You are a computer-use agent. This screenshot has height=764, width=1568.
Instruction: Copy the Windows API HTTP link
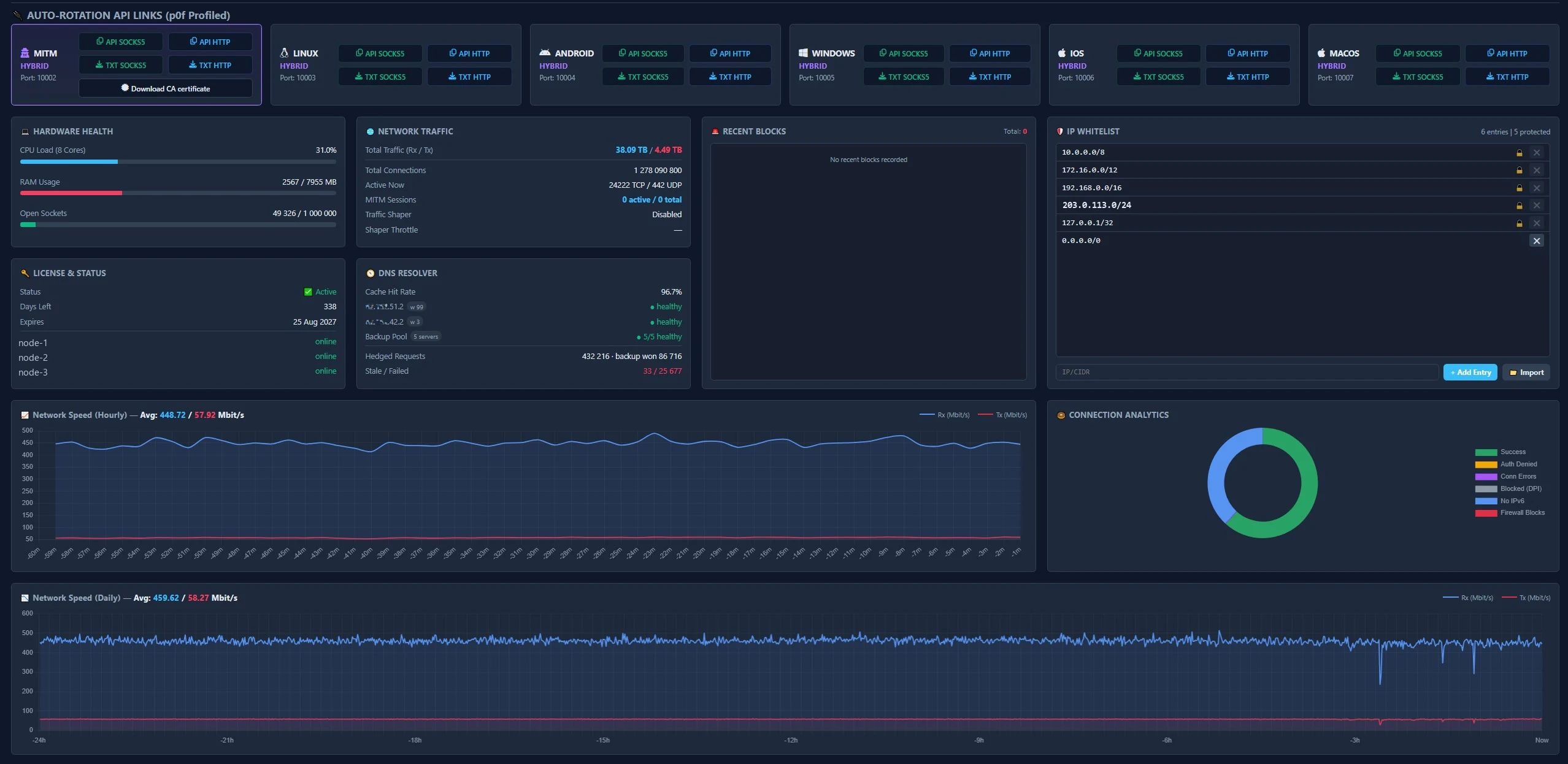point(990,53)
